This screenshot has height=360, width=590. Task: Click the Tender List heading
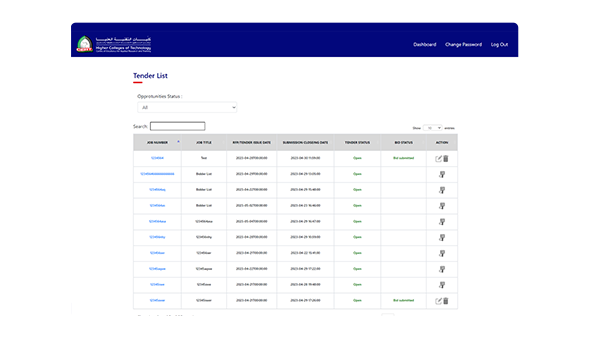tap(151, 76)
